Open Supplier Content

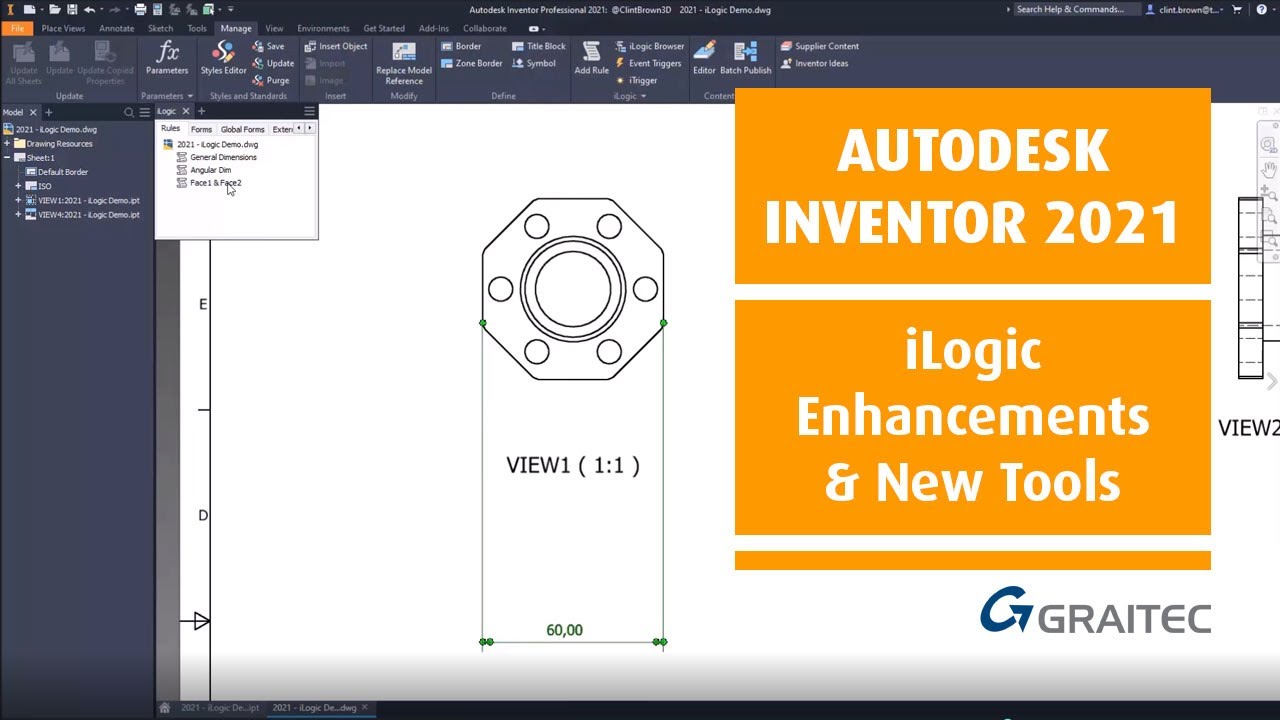(819, 46)
